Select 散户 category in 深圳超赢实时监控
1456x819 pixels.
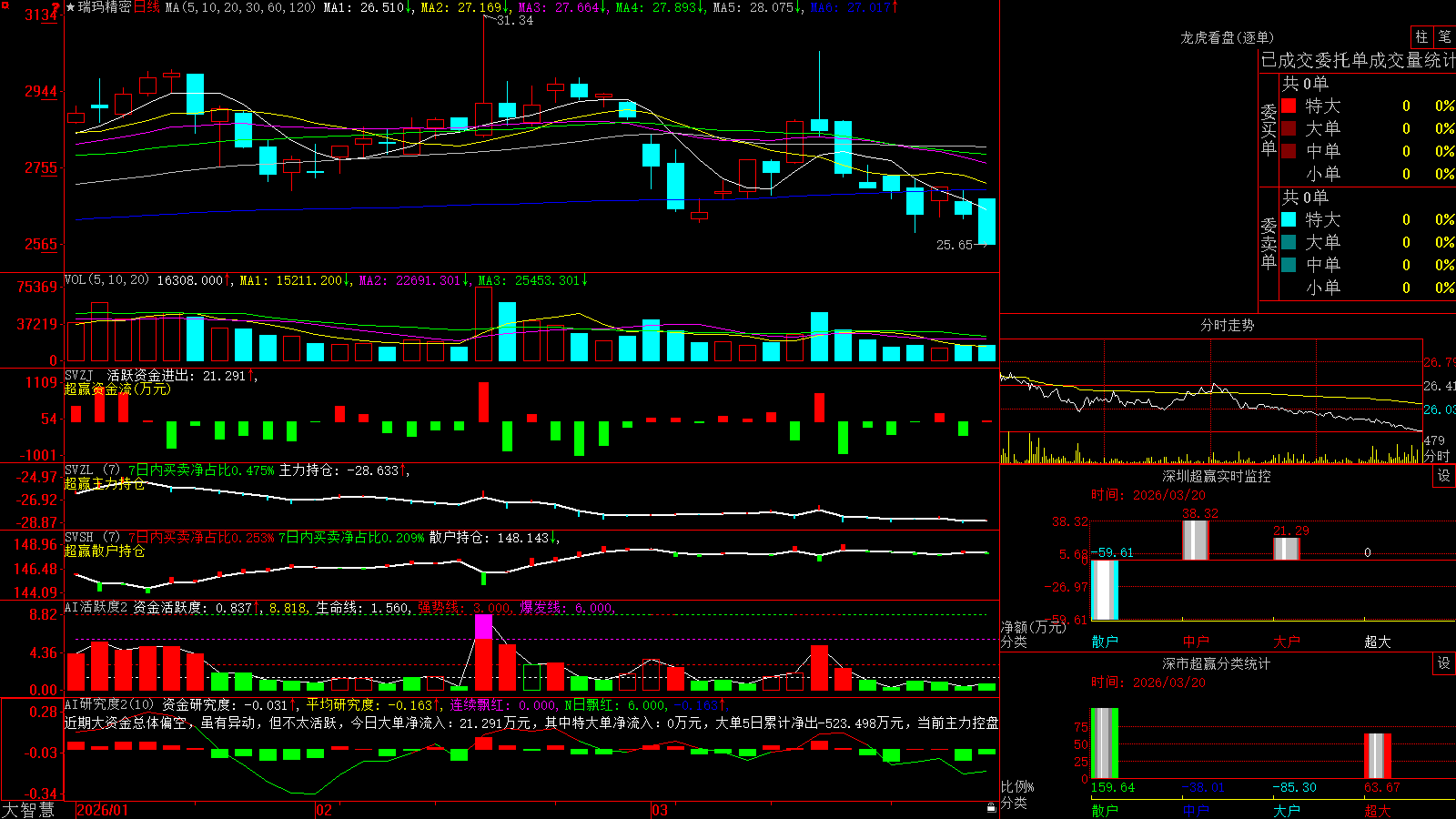pos(1105,642)
